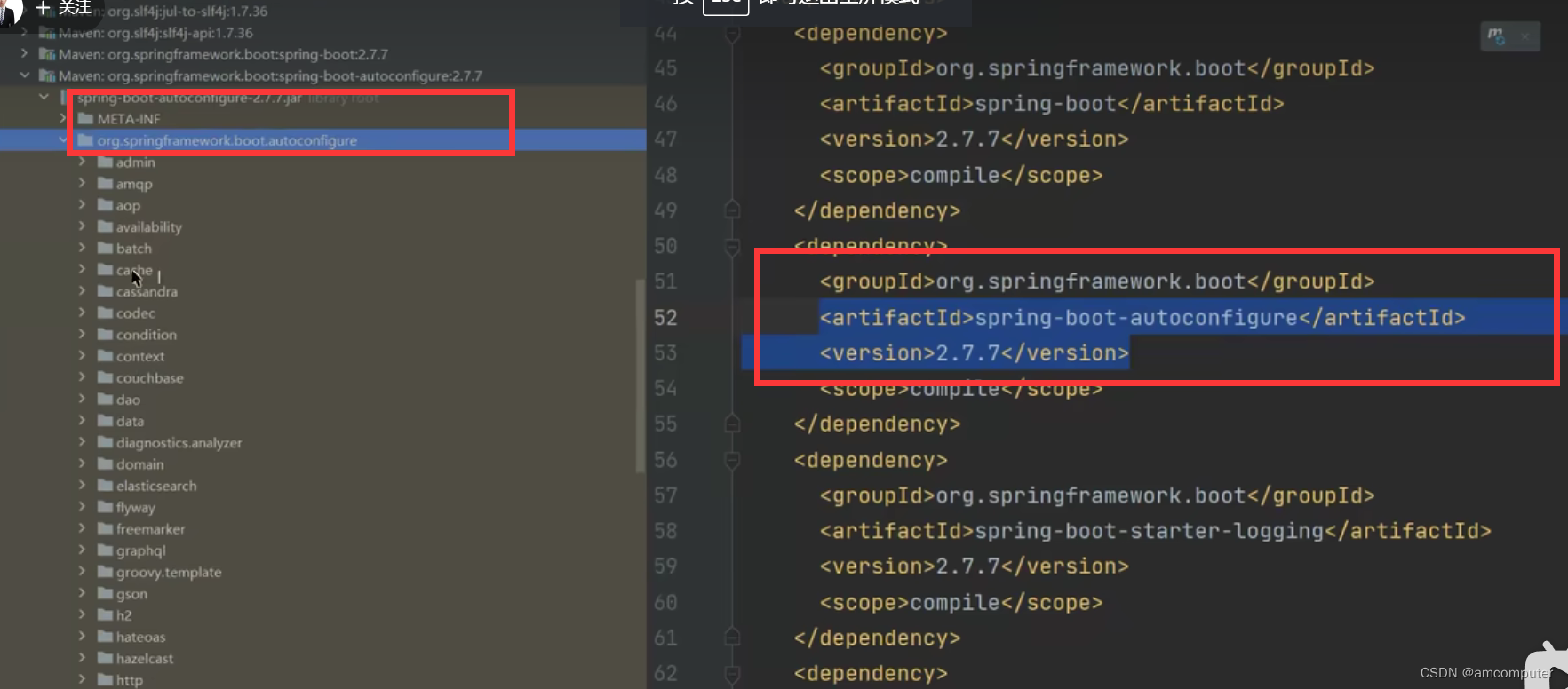Collapse the org.springframework.boot.autoconfigure package arrow
The width and height of the screenshot is (1568, 689).
(63, 140)
